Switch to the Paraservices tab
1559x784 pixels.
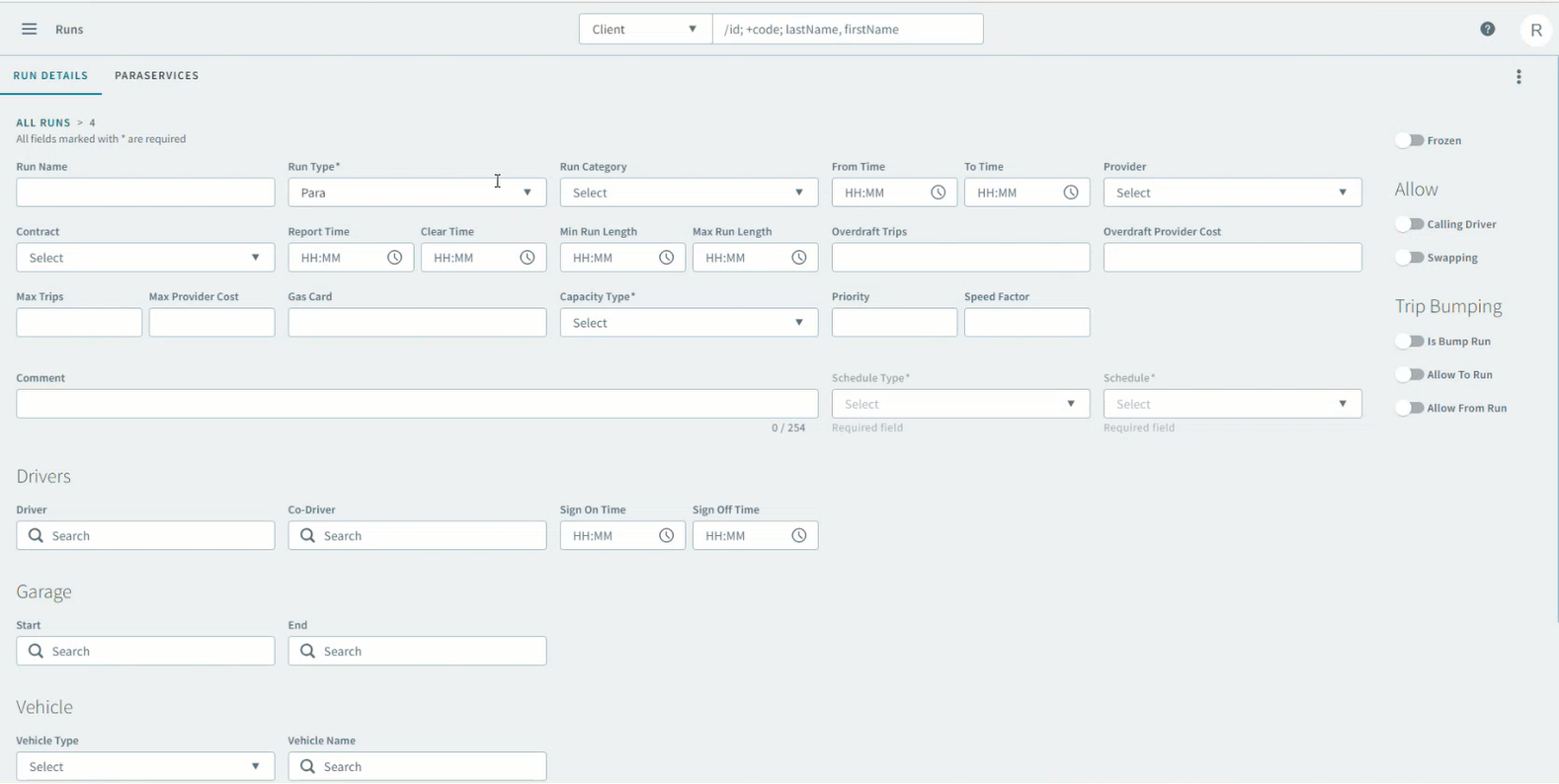coord(156,76)
